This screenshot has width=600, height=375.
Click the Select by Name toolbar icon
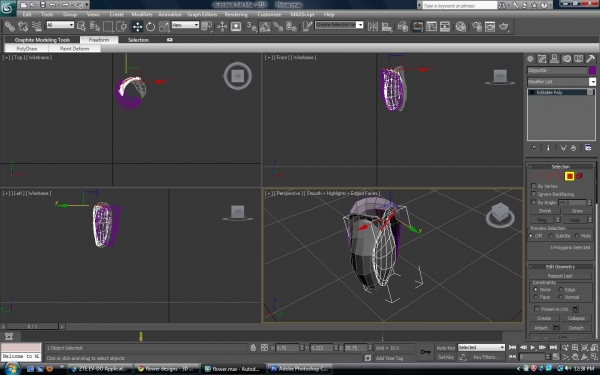pyautogui.click(x=95, y=26)
